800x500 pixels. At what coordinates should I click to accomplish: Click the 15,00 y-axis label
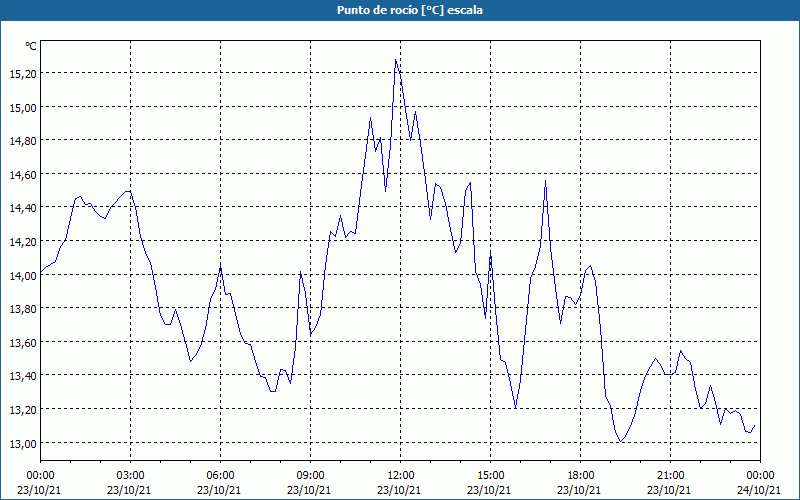point(23,107)
